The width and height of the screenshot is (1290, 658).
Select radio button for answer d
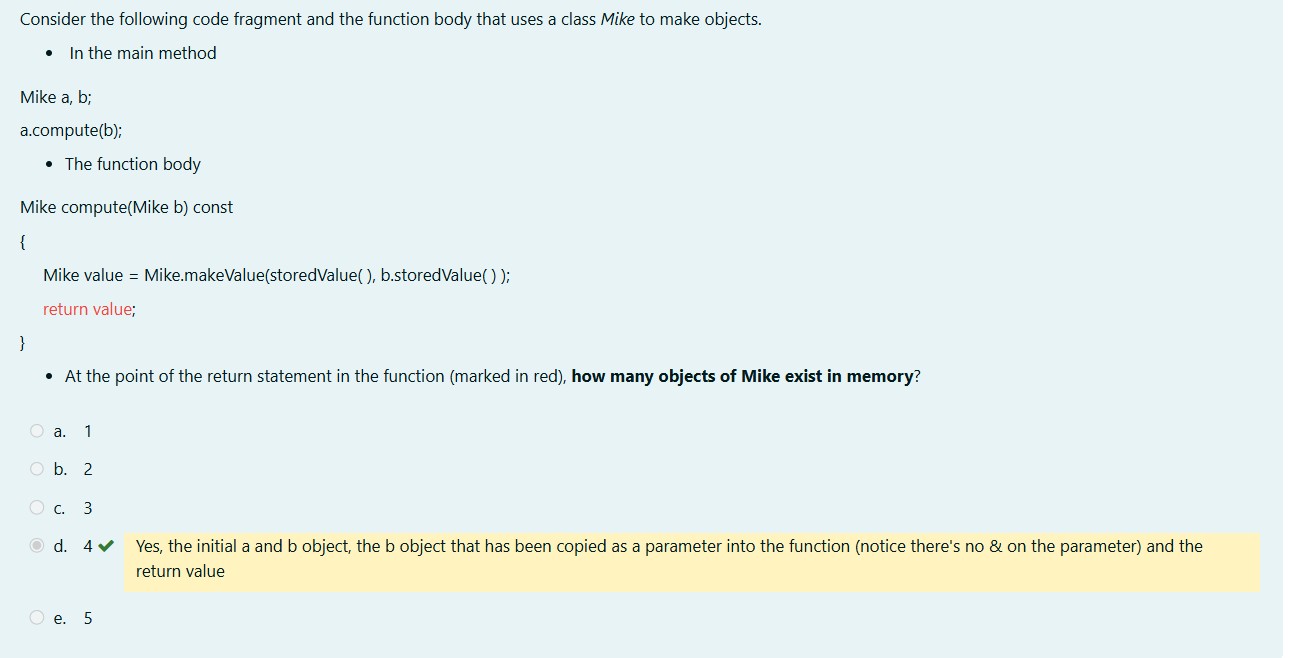tap(36, 546)
